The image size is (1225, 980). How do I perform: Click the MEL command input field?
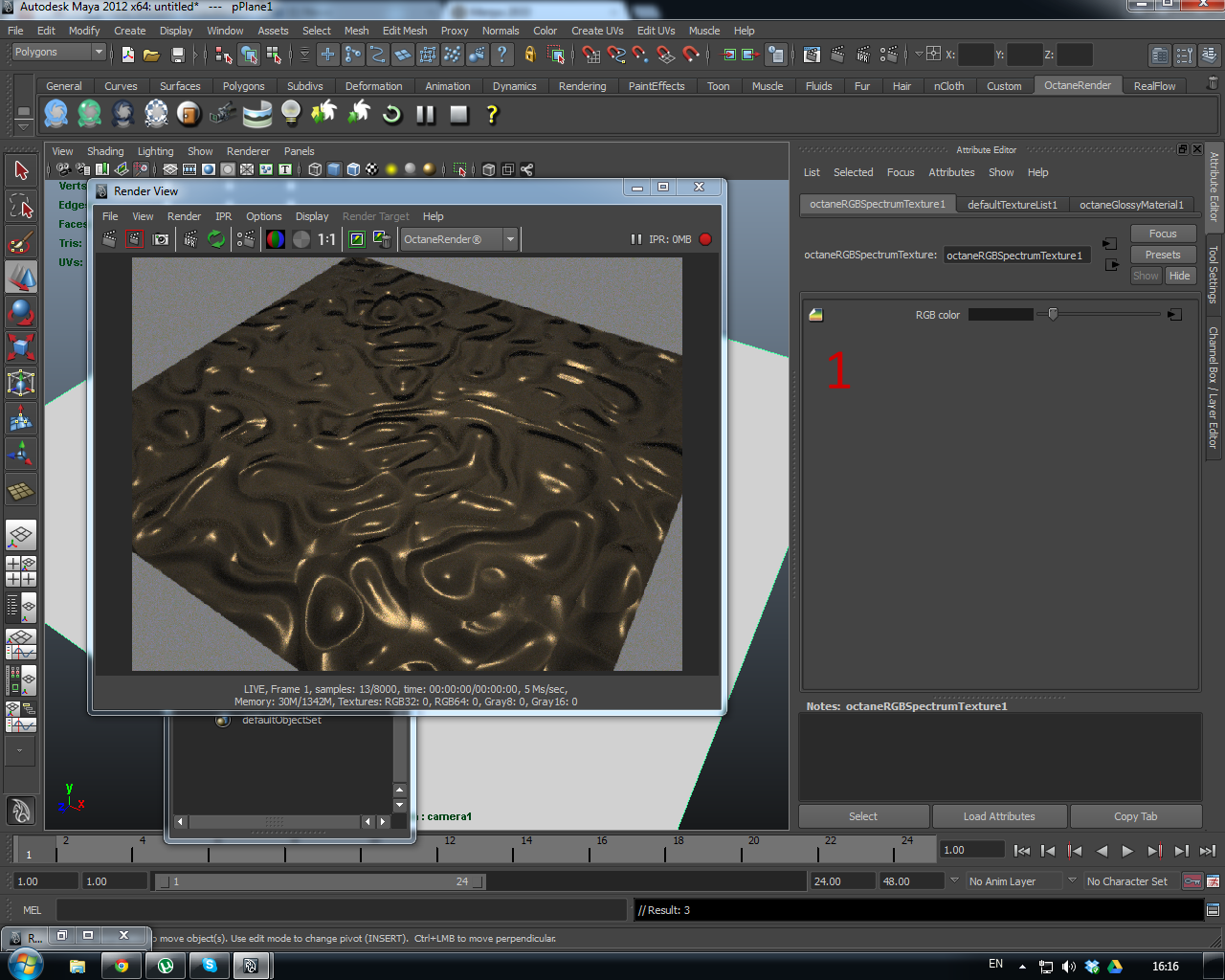tap(342, 910)
